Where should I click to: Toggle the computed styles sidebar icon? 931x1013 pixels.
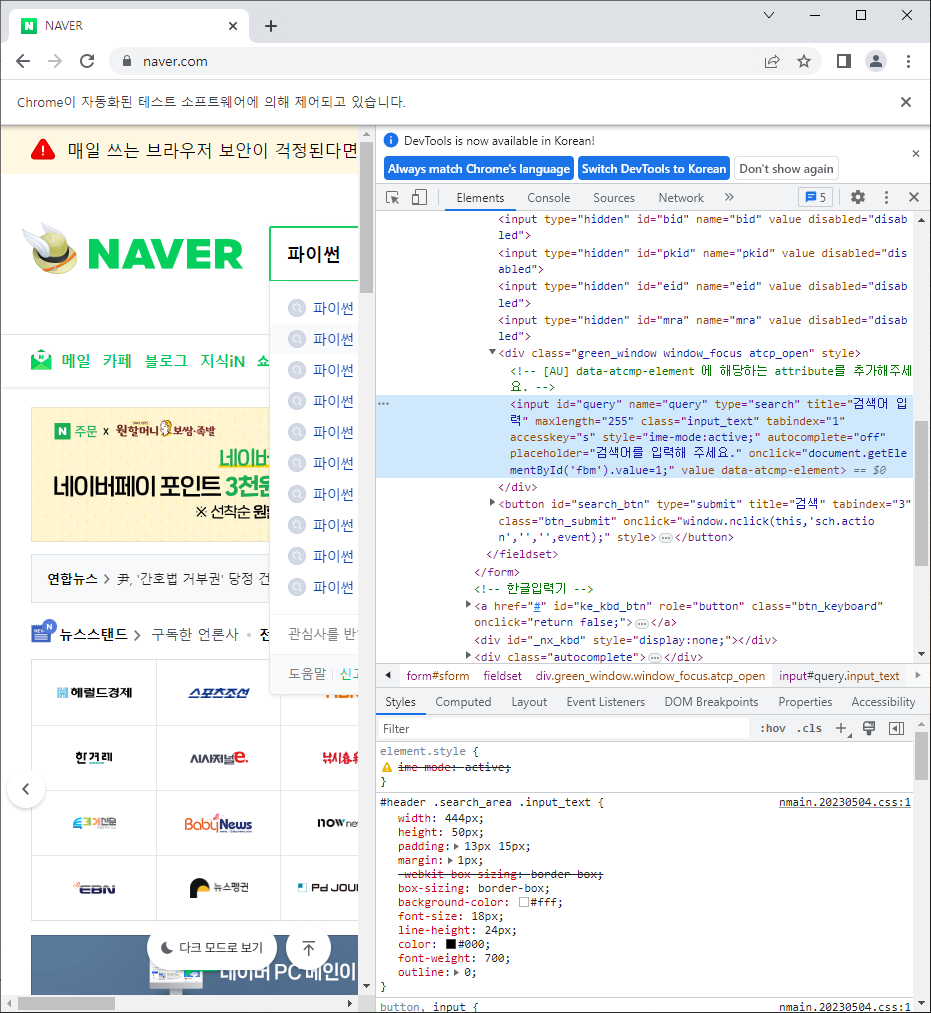pos(897,729)
